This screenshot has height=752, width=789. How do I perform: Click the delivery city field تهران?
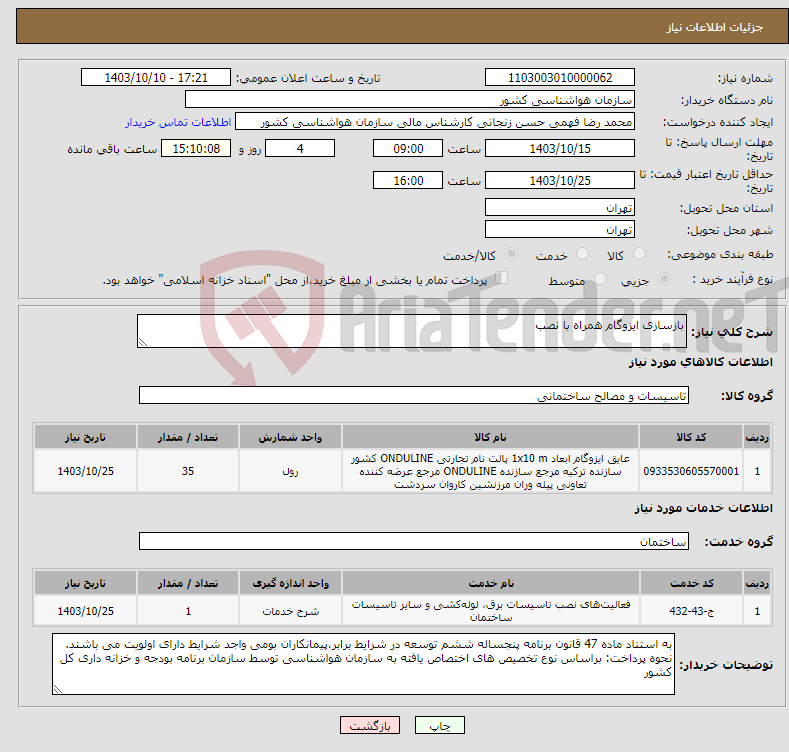[x=560, y=230]
